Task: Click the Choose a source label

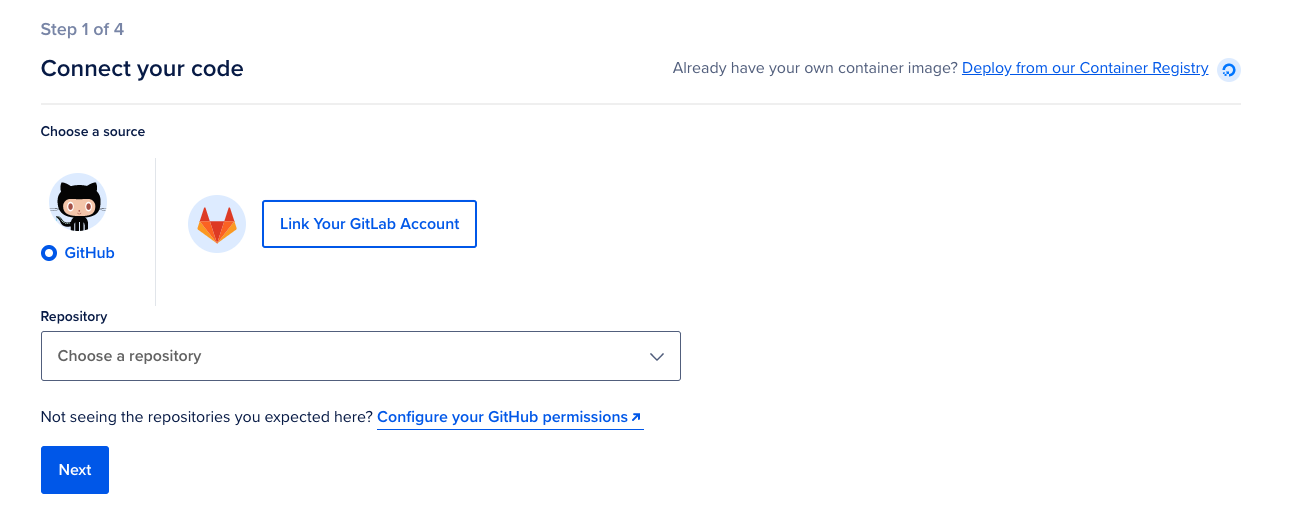Action: coord(92,131)
